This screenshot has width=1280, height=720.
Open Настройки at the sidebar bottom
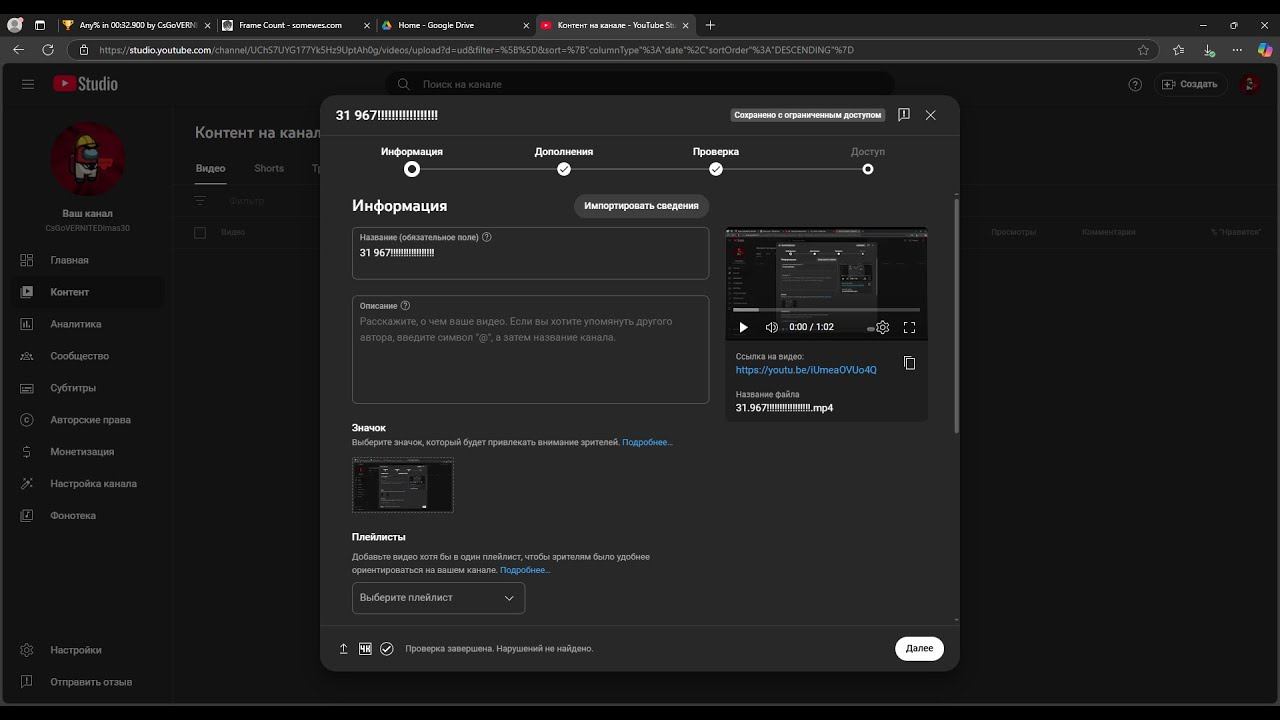coord(86,650)
